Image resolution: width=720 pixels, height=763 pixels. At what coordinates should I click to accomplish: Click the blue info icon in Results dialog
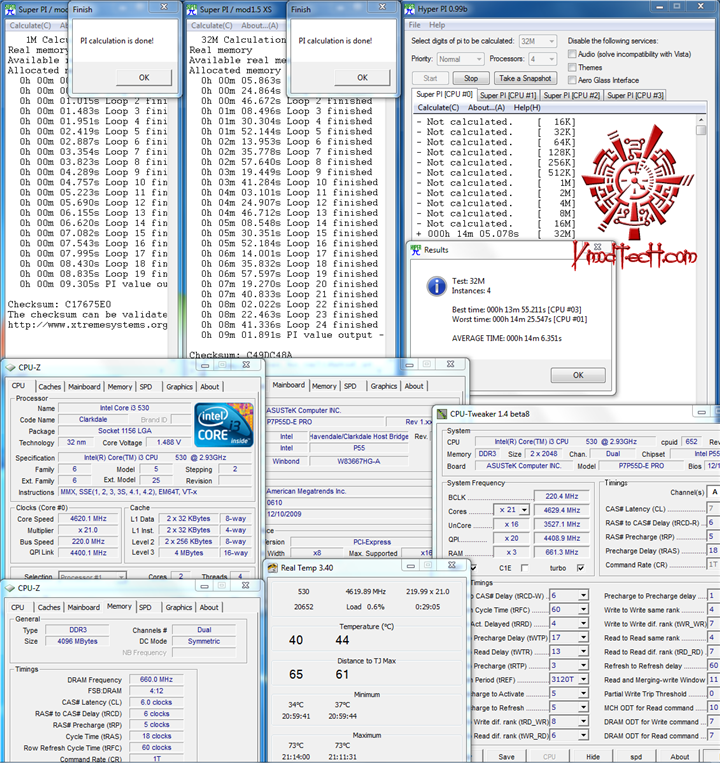(x=436, y=286)
